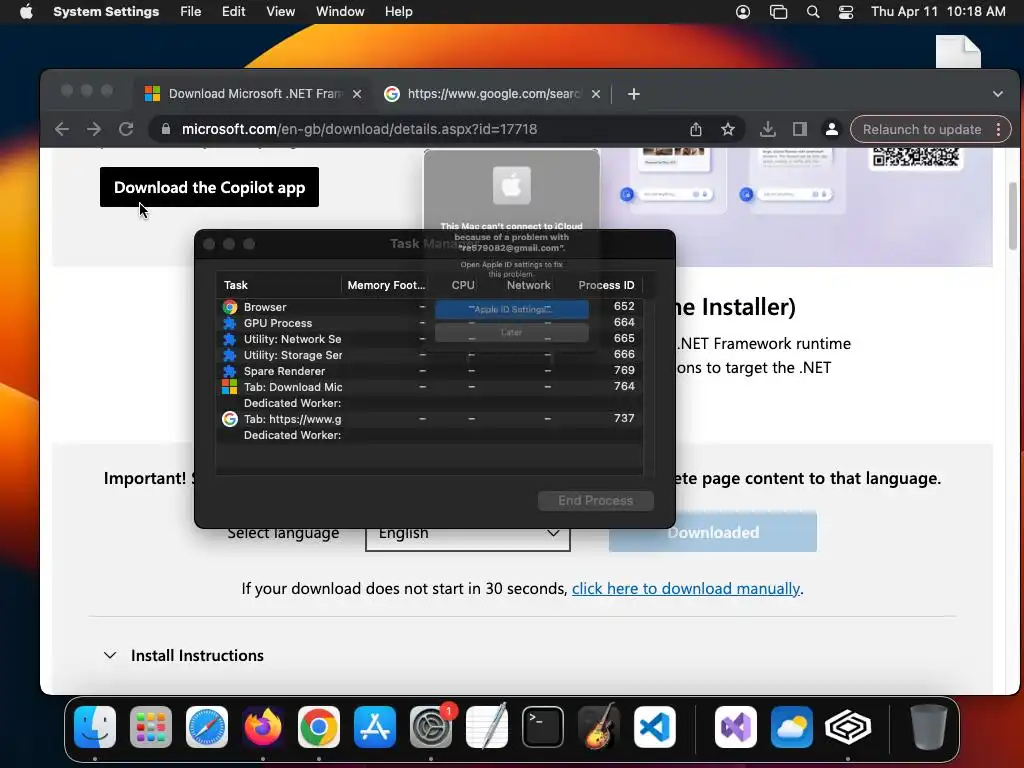Open Visual Studio purple icon in Dock
Image resolution: width=1024 pixels, height=768 pixels.
tap(736, 727)
